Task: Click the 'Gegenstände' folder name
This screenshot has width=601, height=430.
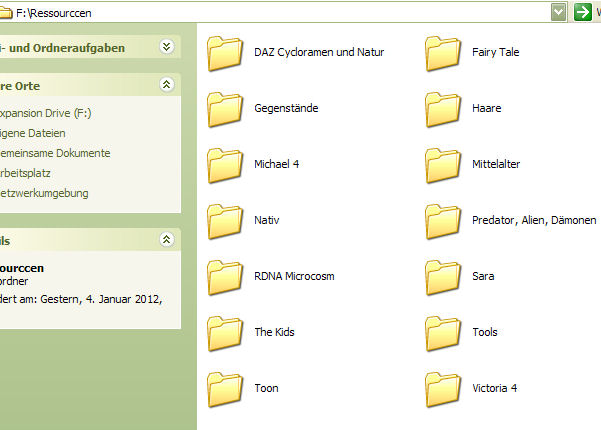Action: pos(286,108)
